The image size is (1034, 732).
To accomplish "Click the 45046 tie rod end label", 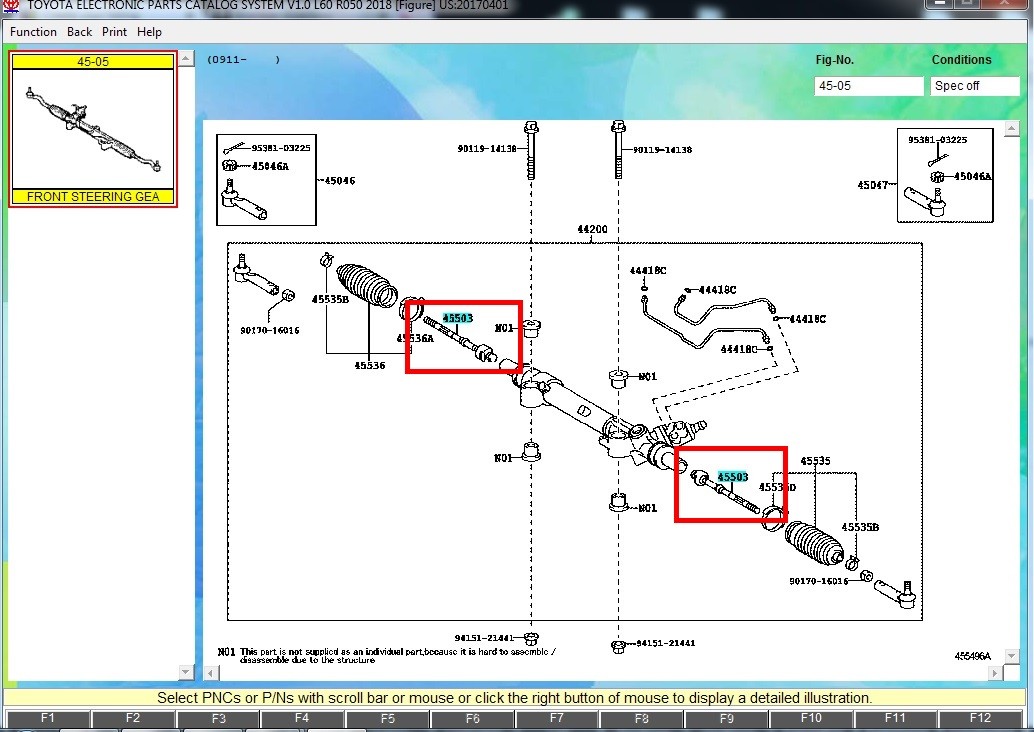I will (340, 181).
